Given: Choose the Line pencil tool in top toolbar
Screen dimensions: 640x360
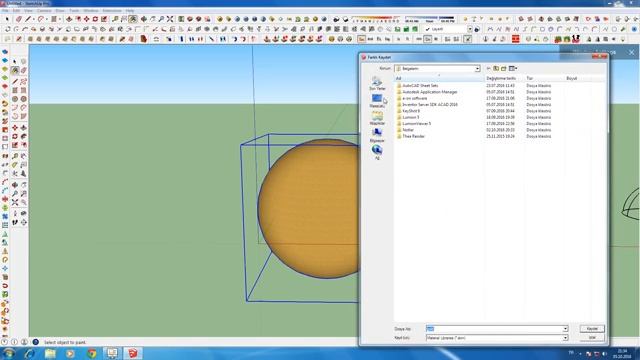Looking at the screenshot, I should (x=28, y=19).
